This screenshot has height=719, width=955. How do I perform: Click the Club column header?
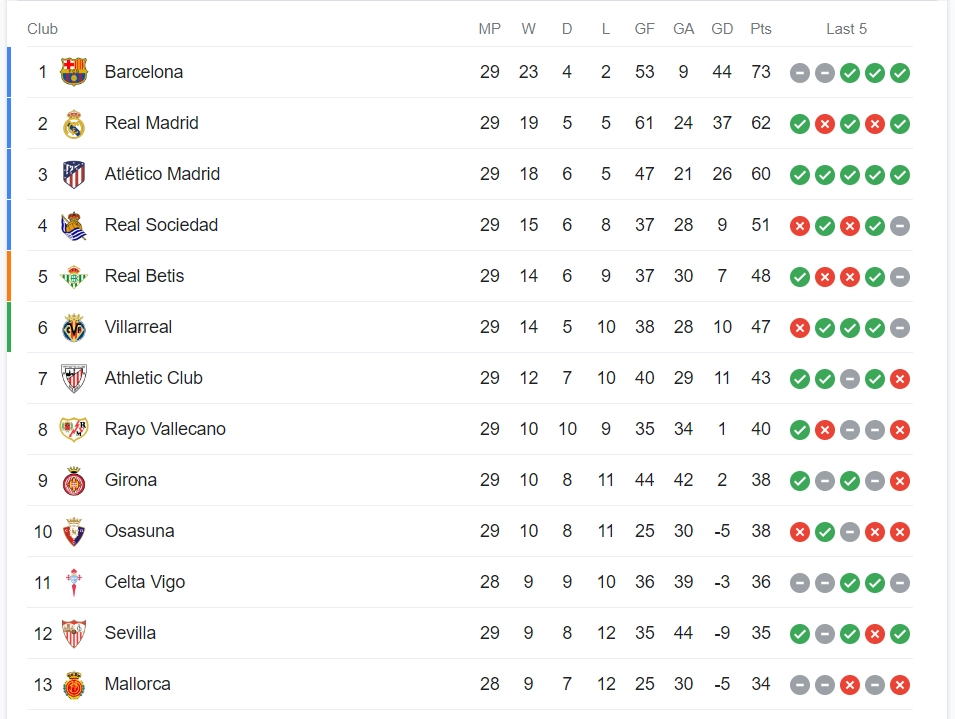(x=42, y=29)
